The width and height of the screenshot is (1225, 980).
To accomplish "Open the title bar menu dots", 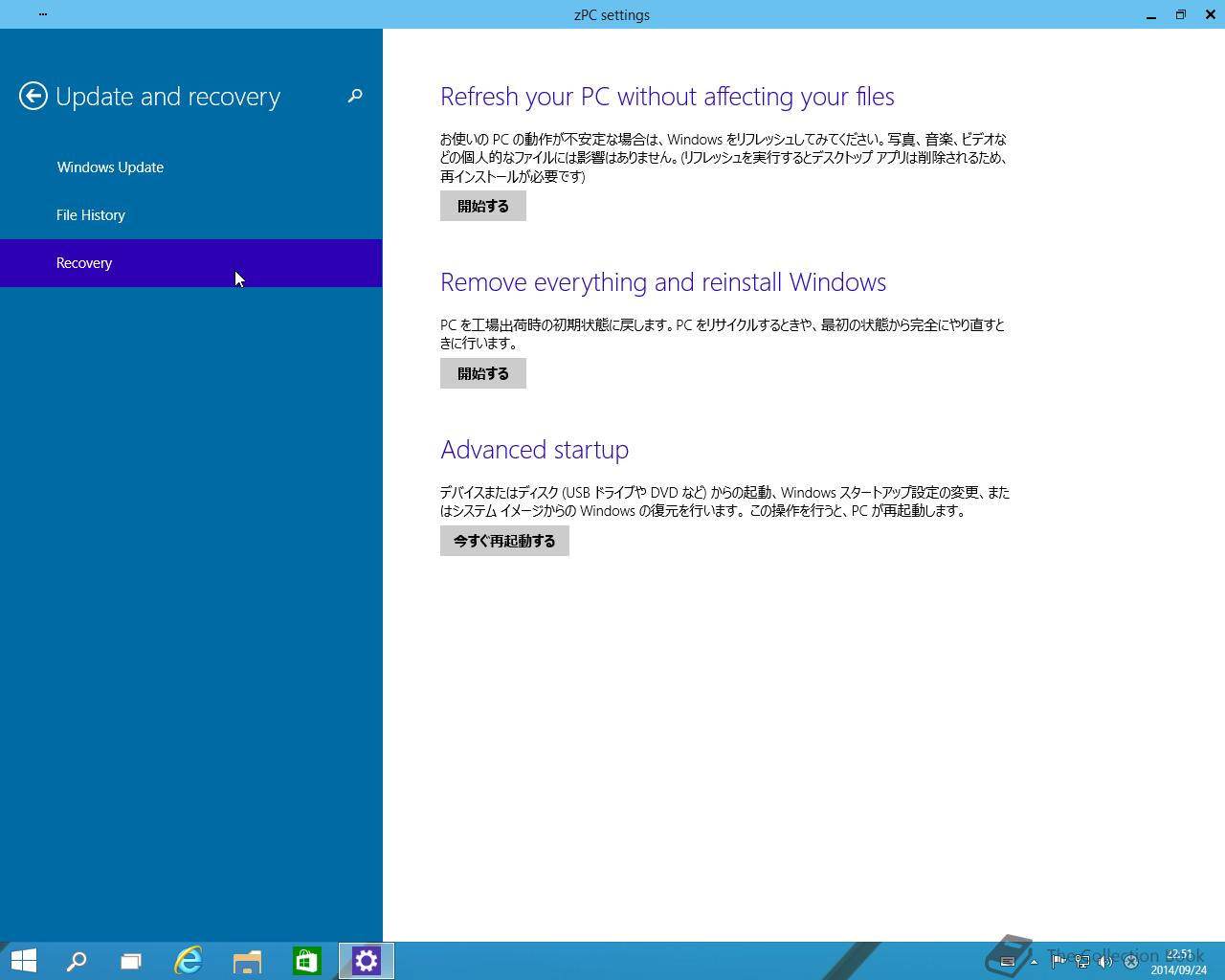I will tap(43, 14).
